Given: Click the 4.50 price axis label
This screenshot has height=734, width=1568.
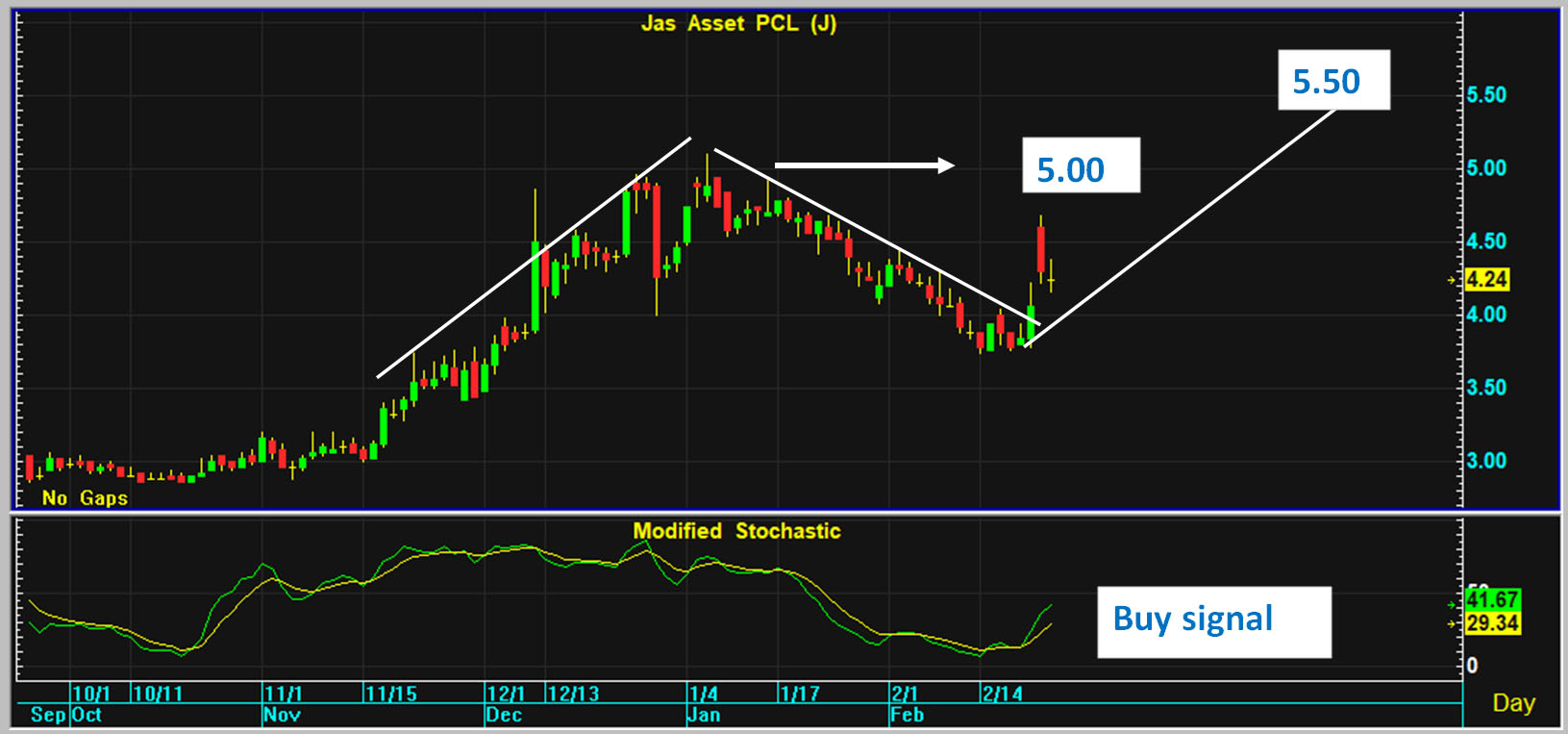Looking at the screenshot, I should point(1486,241).
